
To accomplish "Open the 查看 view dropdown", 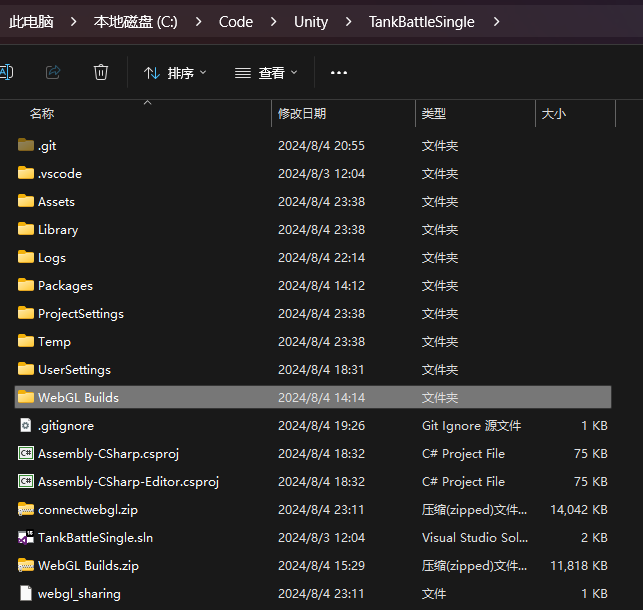I will [x=266, y=73].
